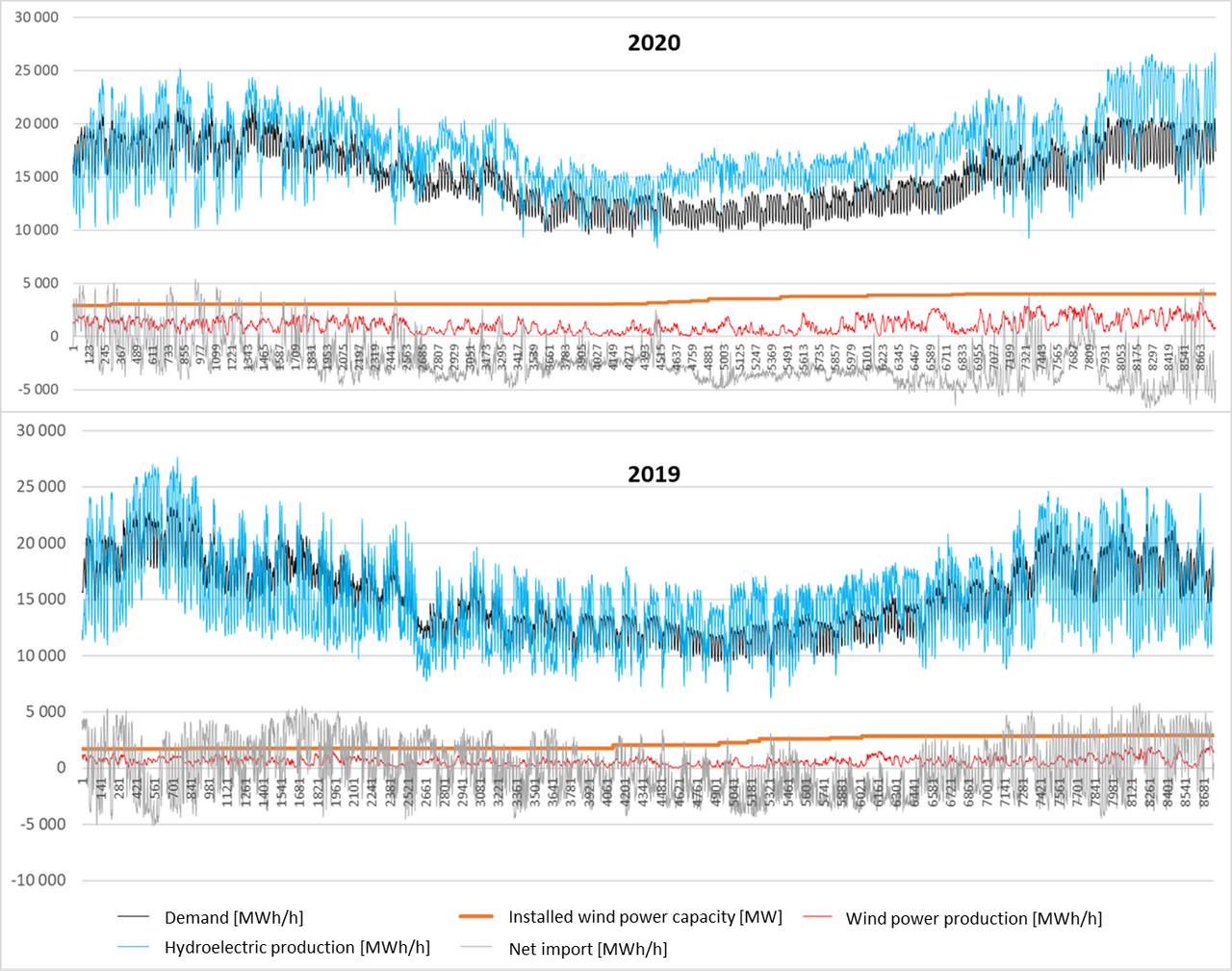
Task: Click 10 000 y-axis label in 2020 chart
Action: pos(37,230)
